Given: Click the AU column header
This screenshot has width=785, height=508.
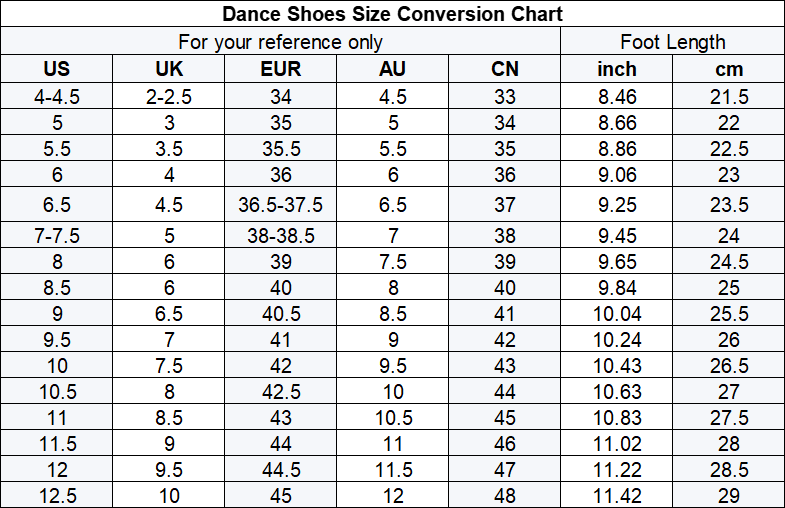Looking at the screenshot, I should tap(393, 69).
